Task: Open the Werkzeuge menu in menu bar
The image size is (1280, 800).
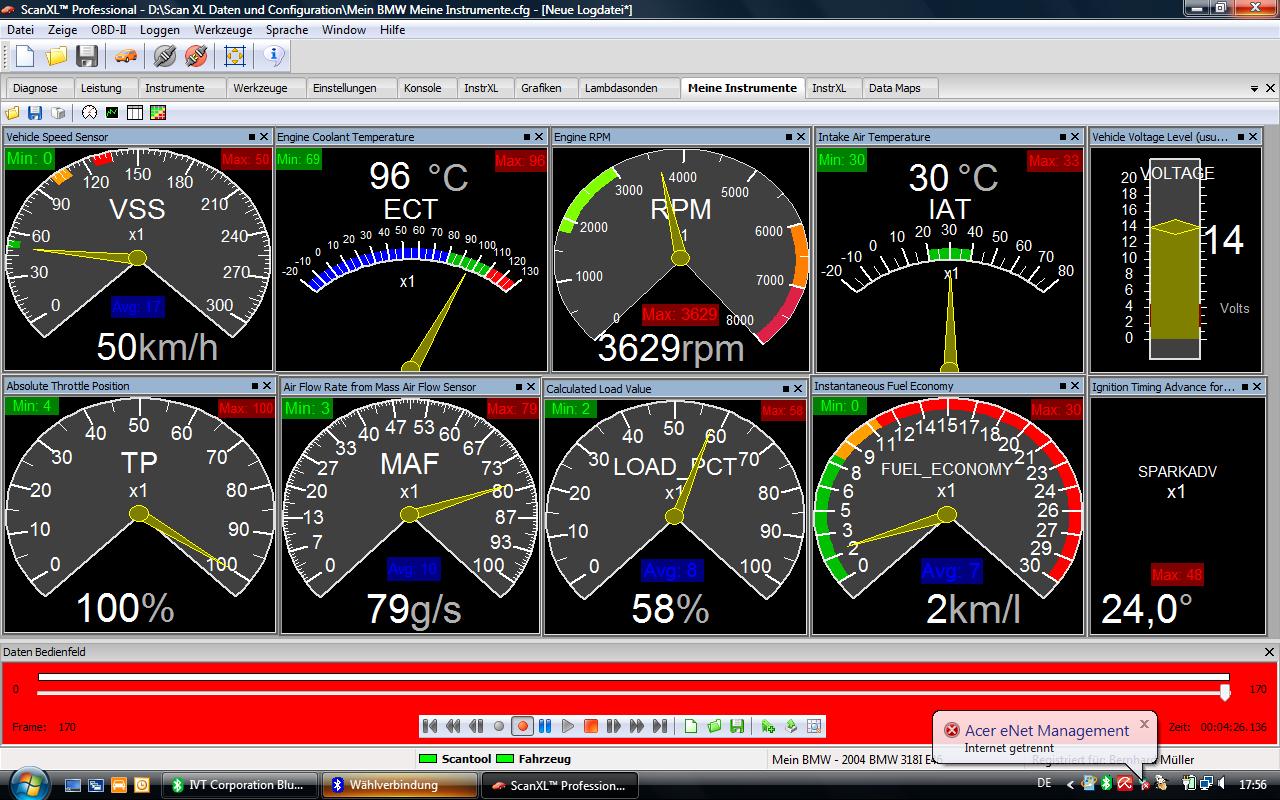Action: pos(222,30)
